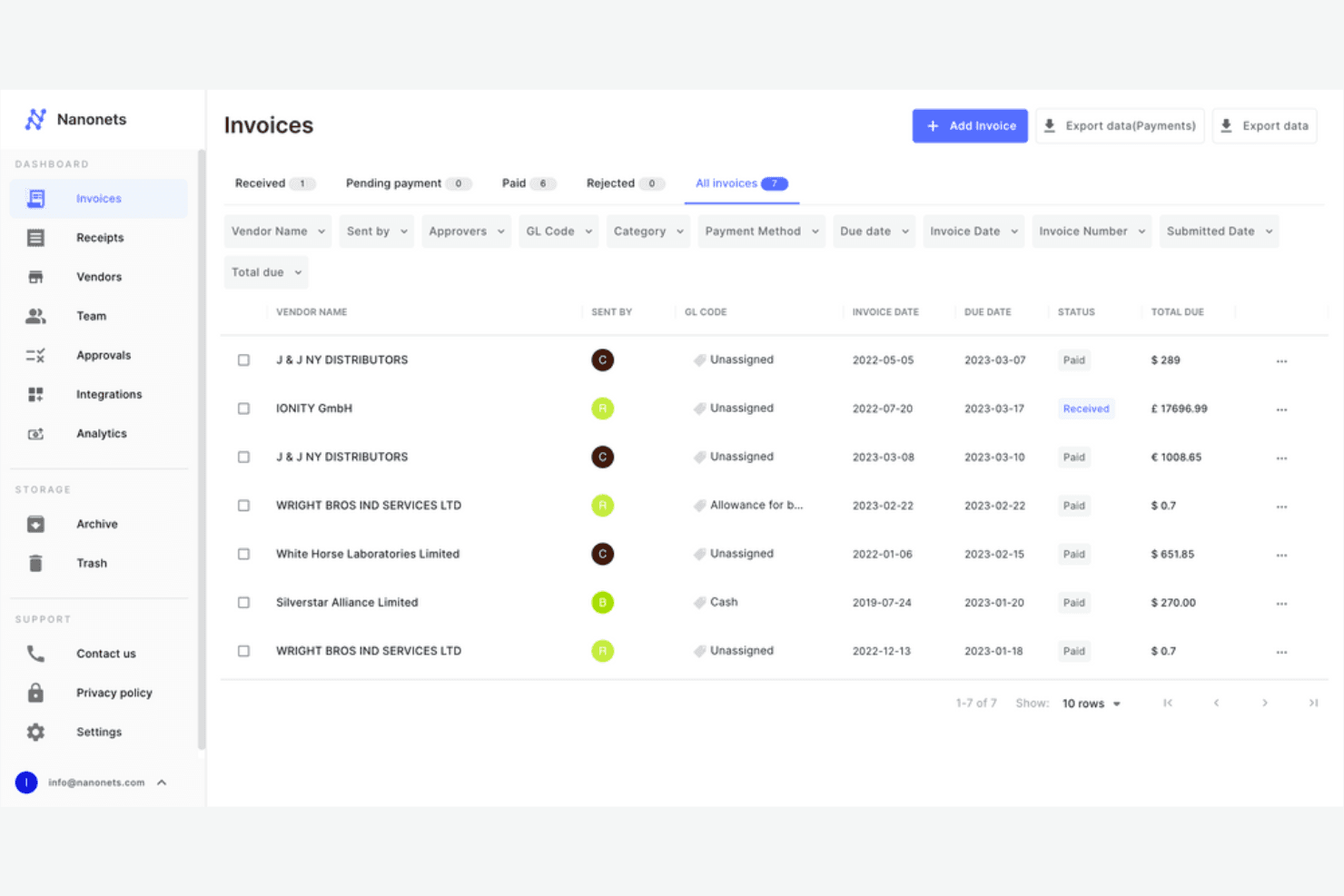The width and height of the screenshot is (1344, 896).
Task: Open Vendor Name filter dropdown
Action: point(278,231)
